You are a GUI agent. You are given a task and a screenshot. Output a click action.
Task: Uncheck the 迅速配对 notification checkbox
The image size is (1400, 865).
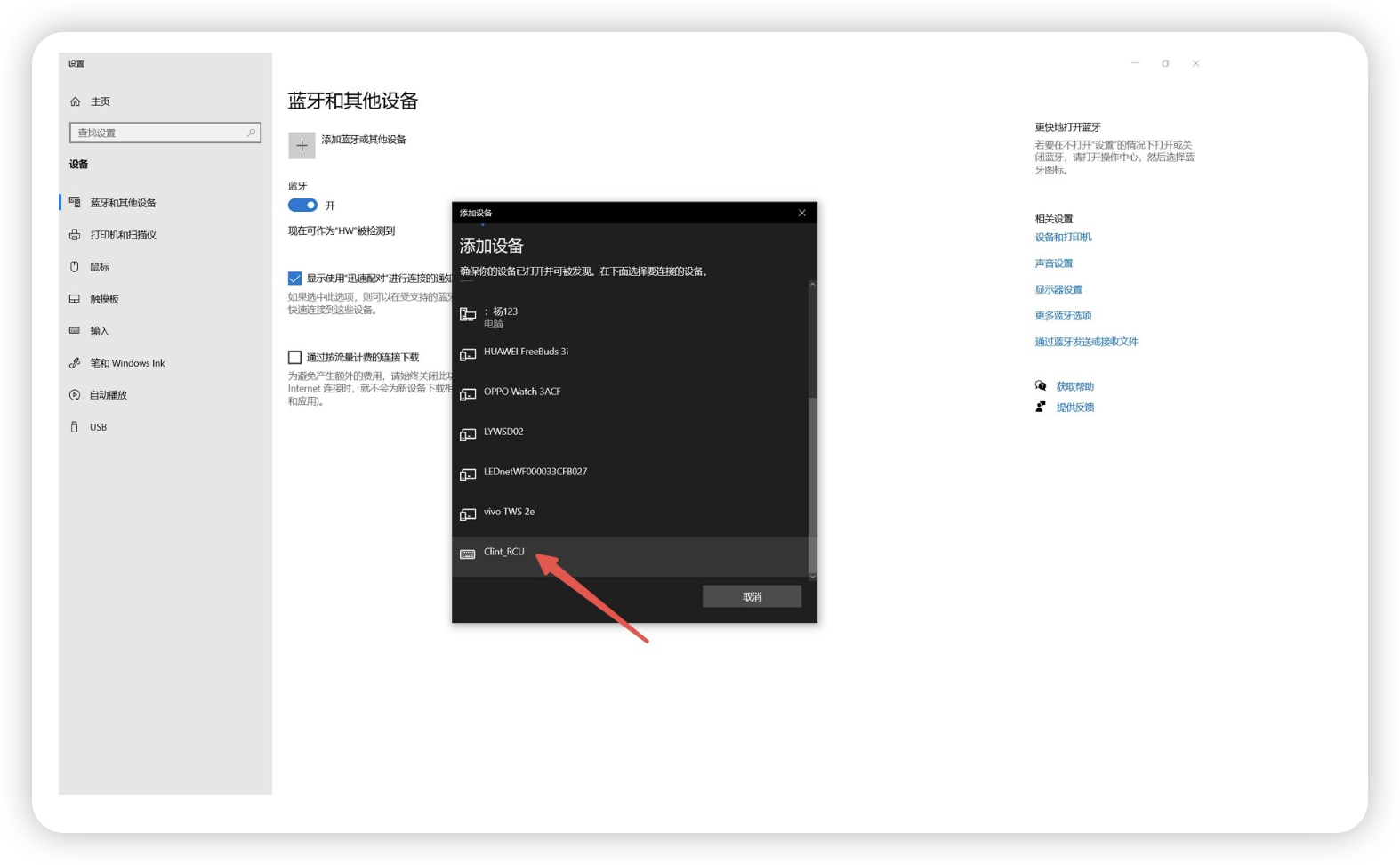[294, 279]
